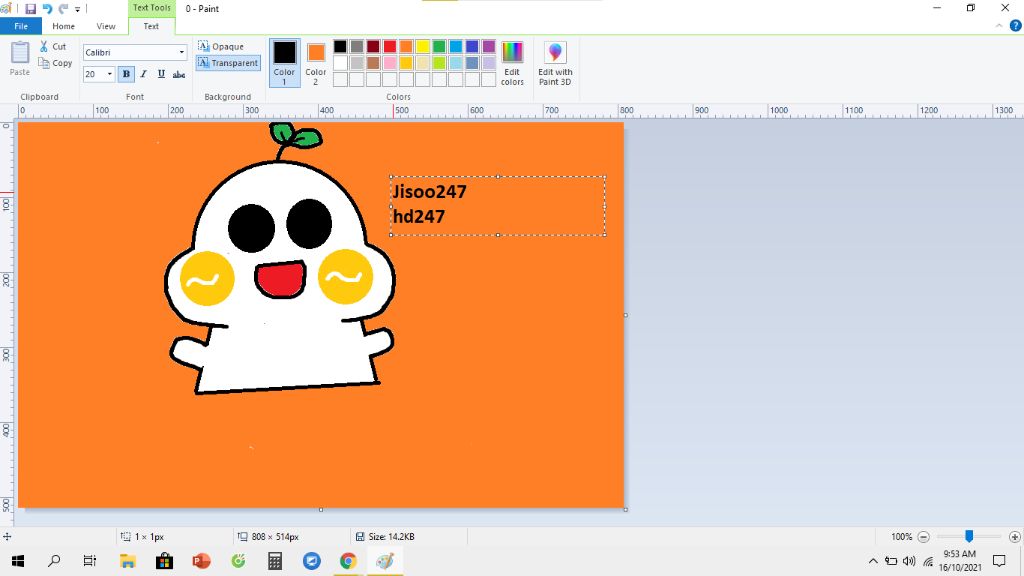Pick the purple color swatch
The height and width of the screenshot is (576, 1024).
488,46
